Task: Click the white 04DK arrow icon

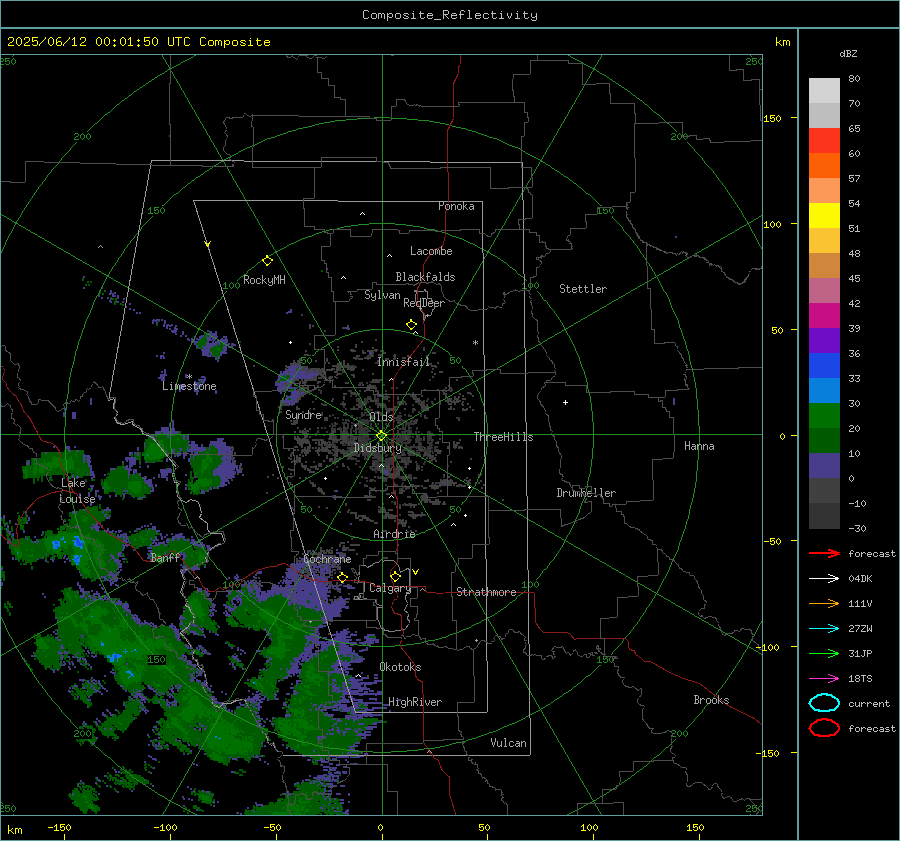Action: coord(824,579)
